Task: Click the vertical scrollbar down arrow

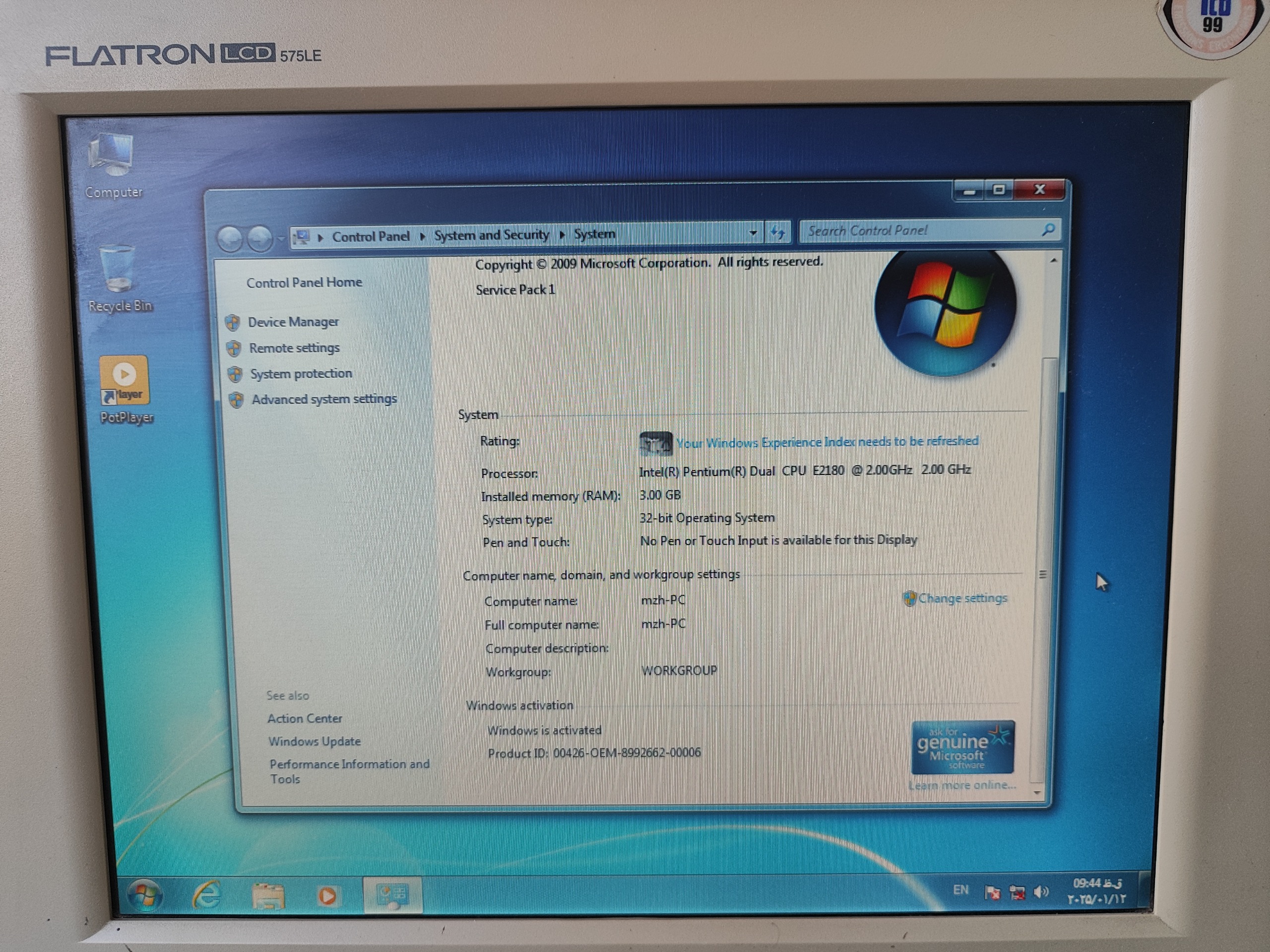Action: point(1037,792)
